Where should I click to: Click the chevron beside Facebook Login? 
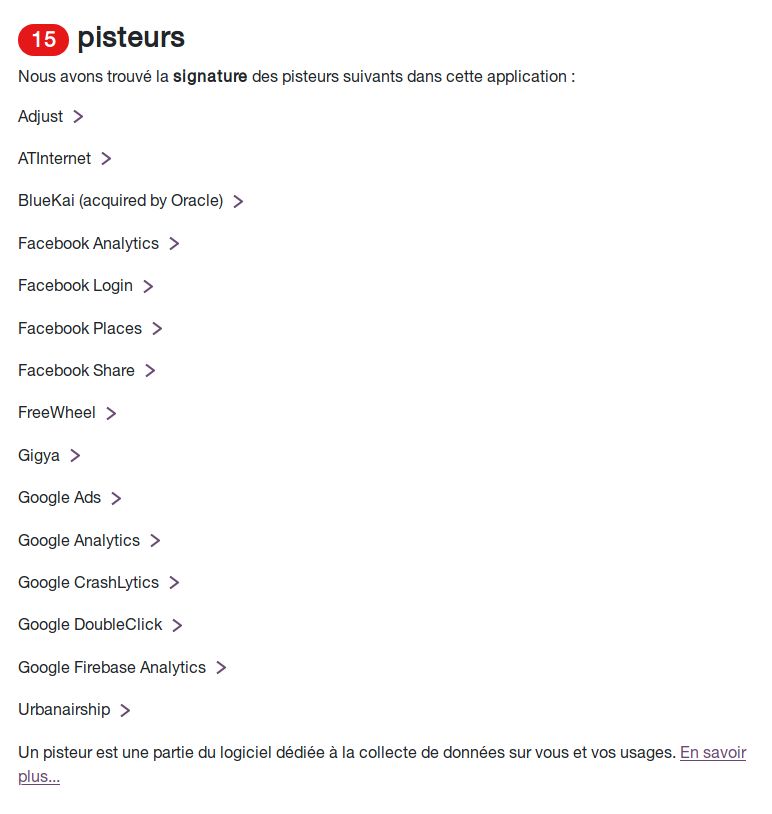click(x=148, y=286)
